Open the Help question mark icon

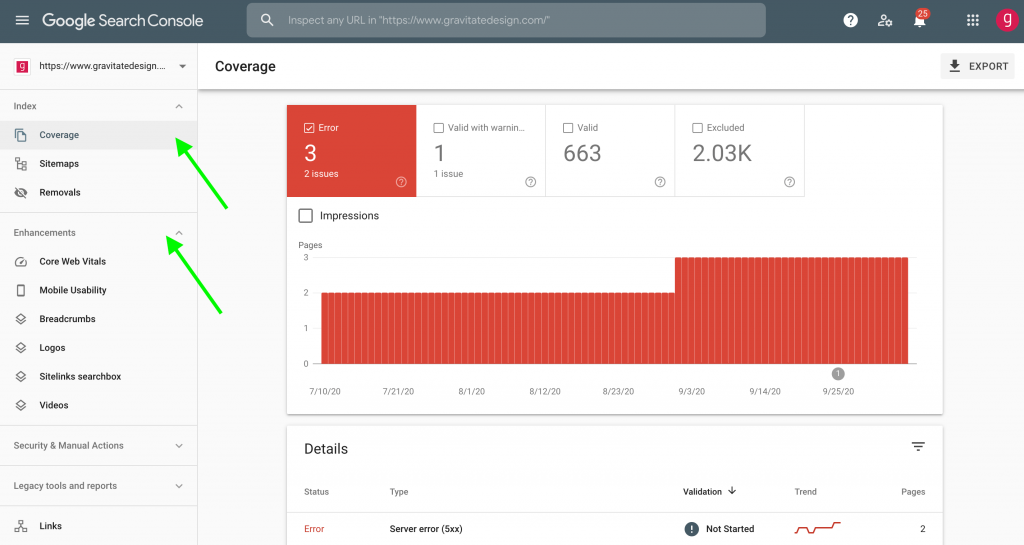point(850,20)
